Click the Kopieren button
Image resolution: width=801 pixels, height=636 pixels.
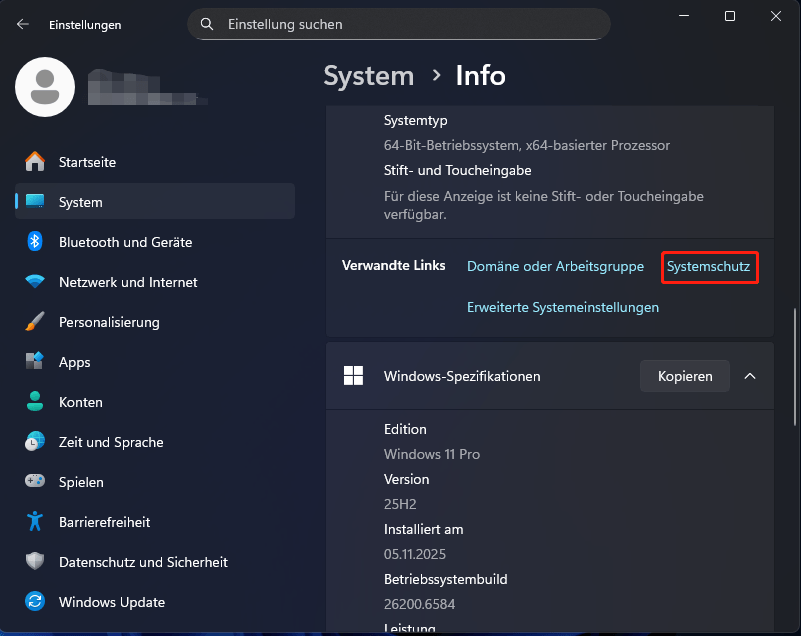[x=685, y=376]
